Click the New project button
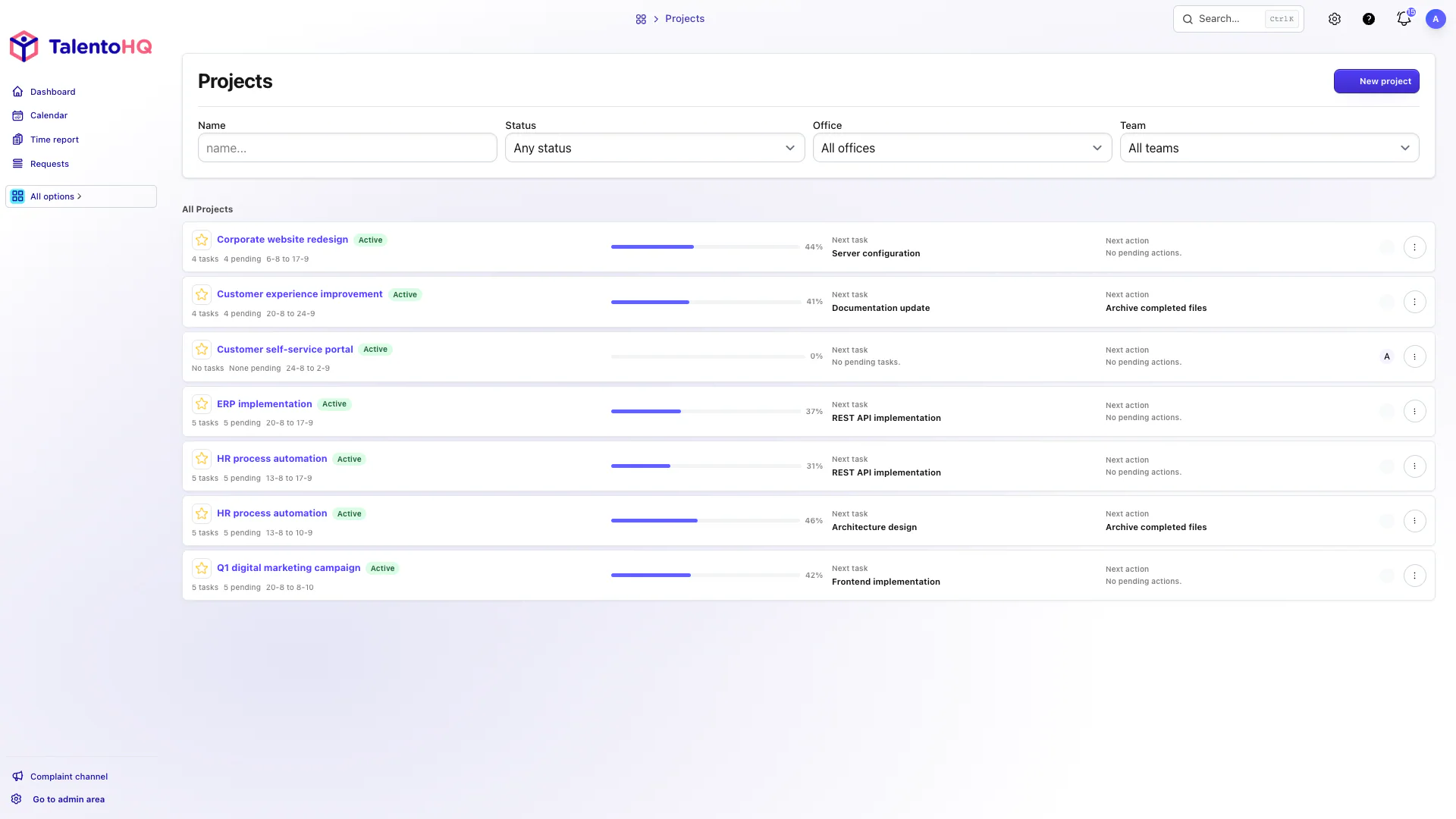This screenshot has width=1456, height=819. (x=1376, y=81)
